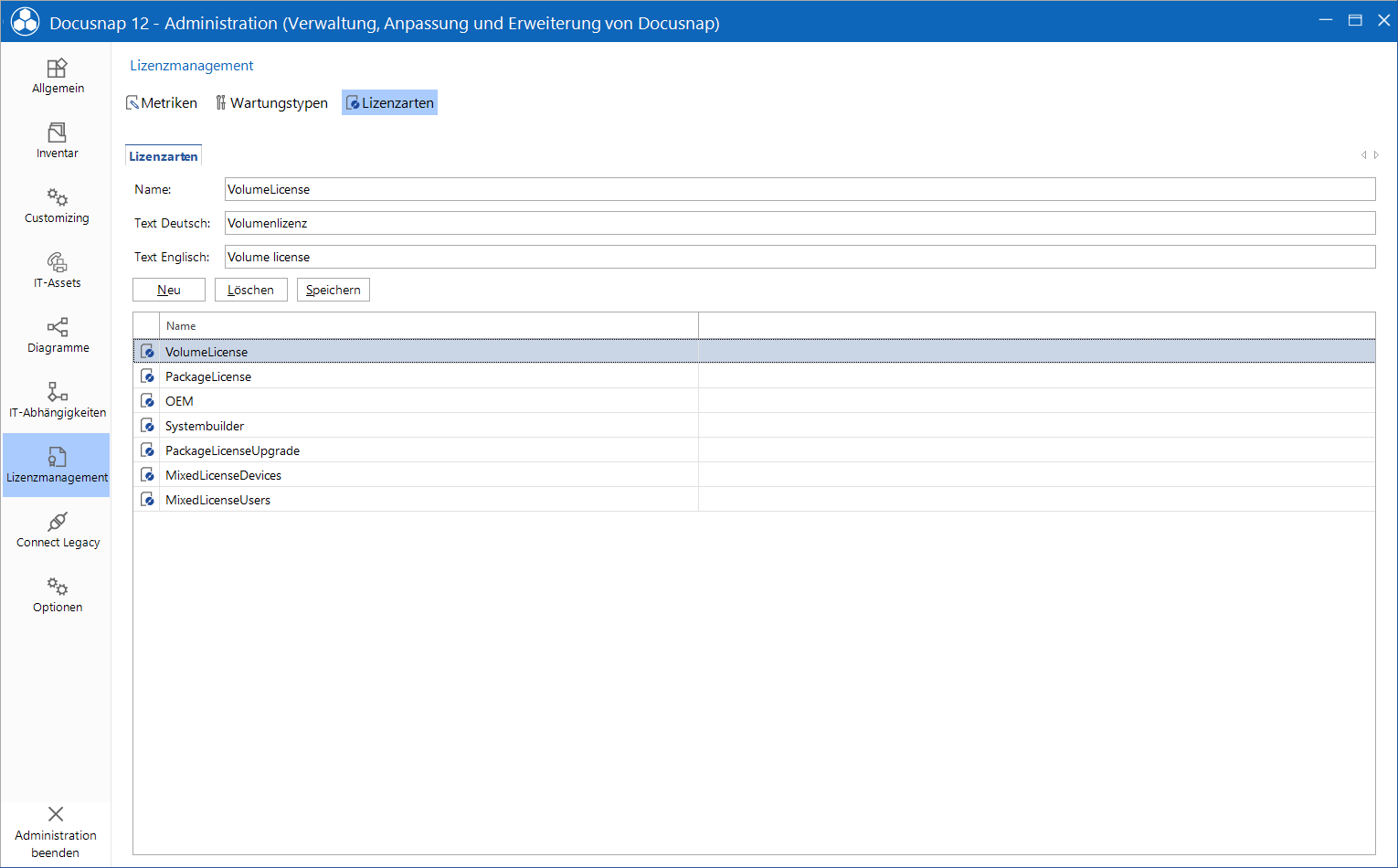
Task: Open the Optionen gears icon
Action: 57,587
